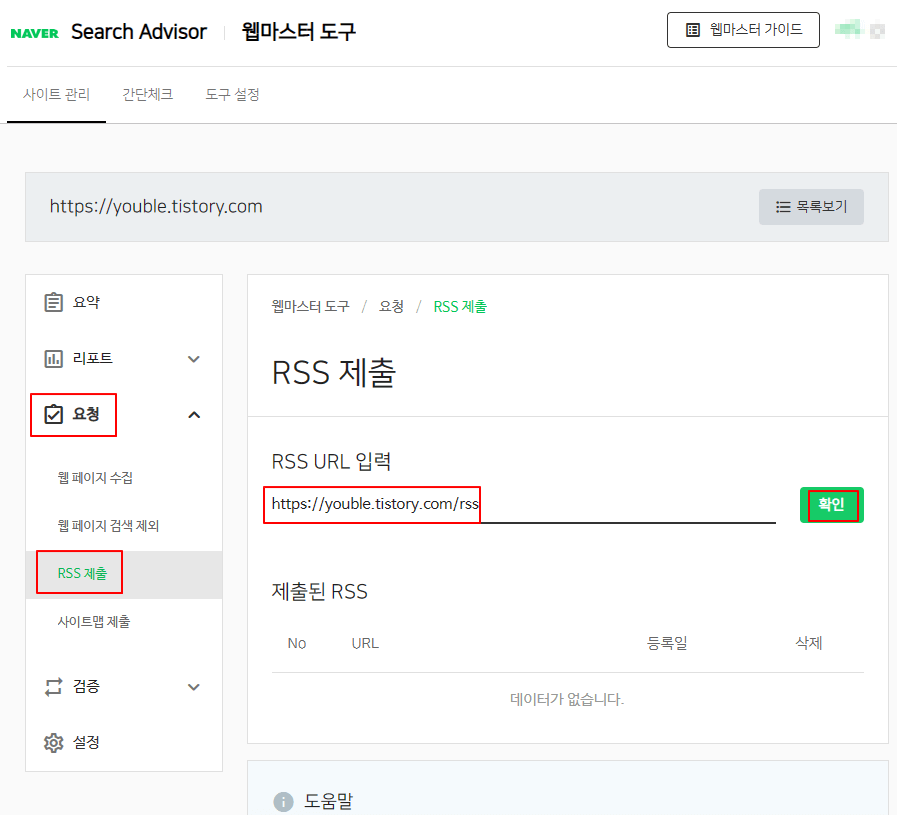Open 요청 from the breadcrumb trail

click(x=392, y=306)
